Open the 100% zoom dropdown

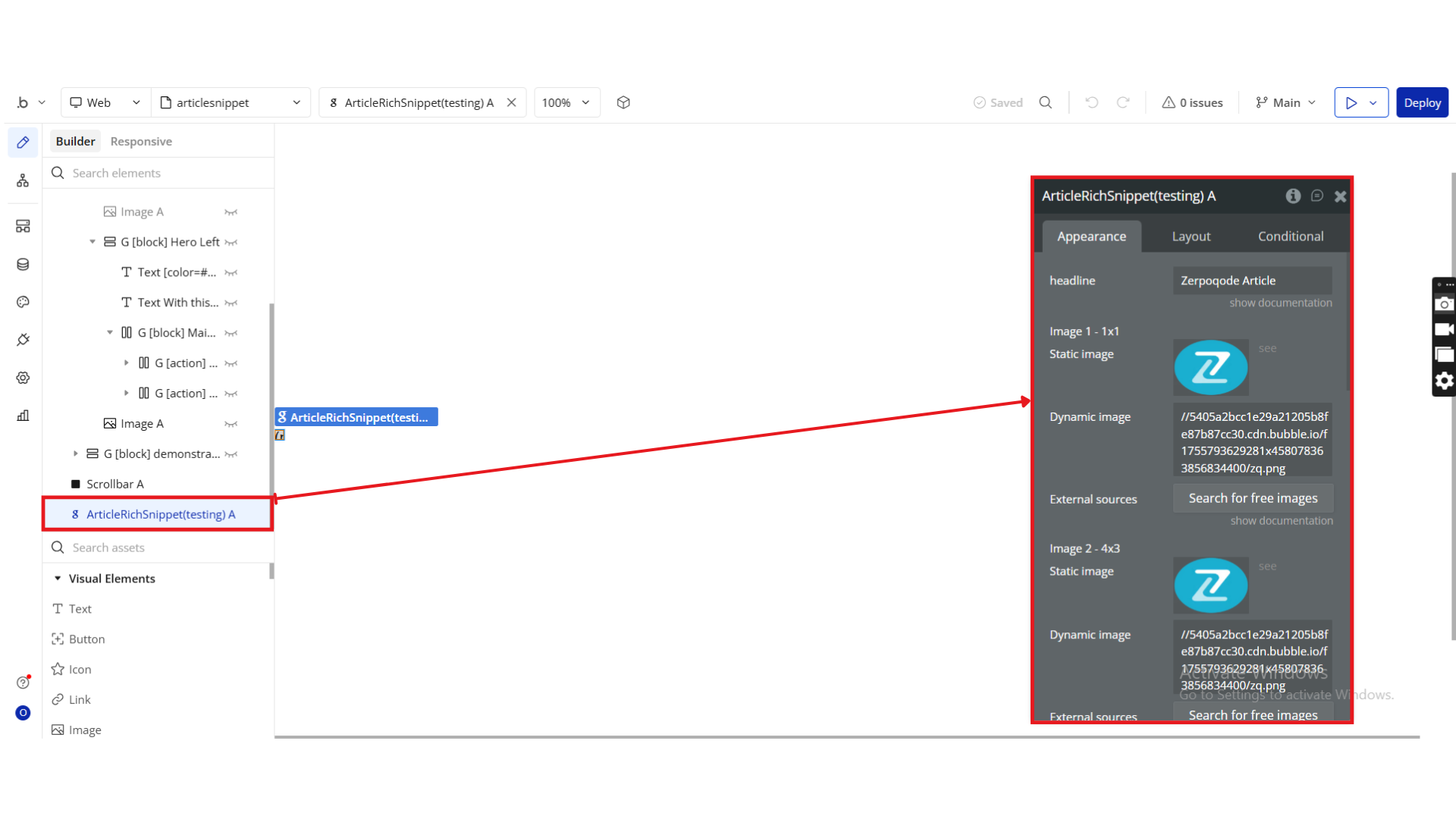click(x=566, y=102)
